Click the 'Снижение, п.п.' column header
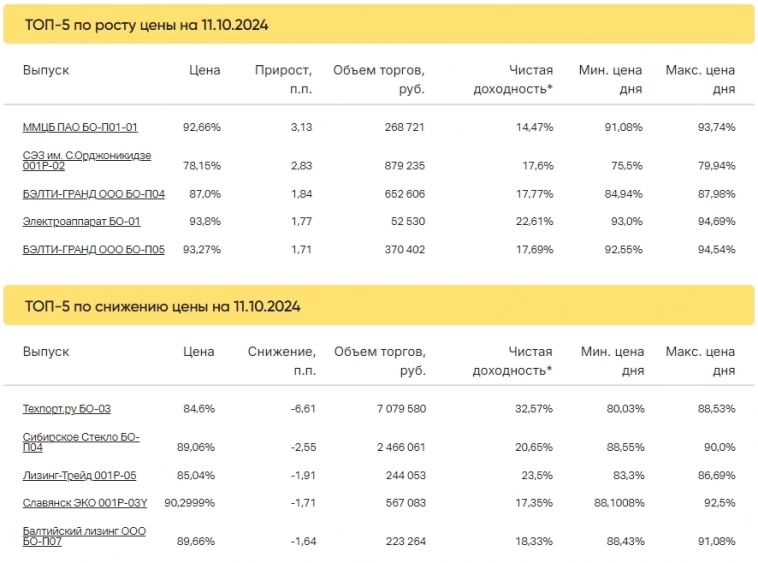The height and width of the screenshot is (563, 758). coord(282,361)
